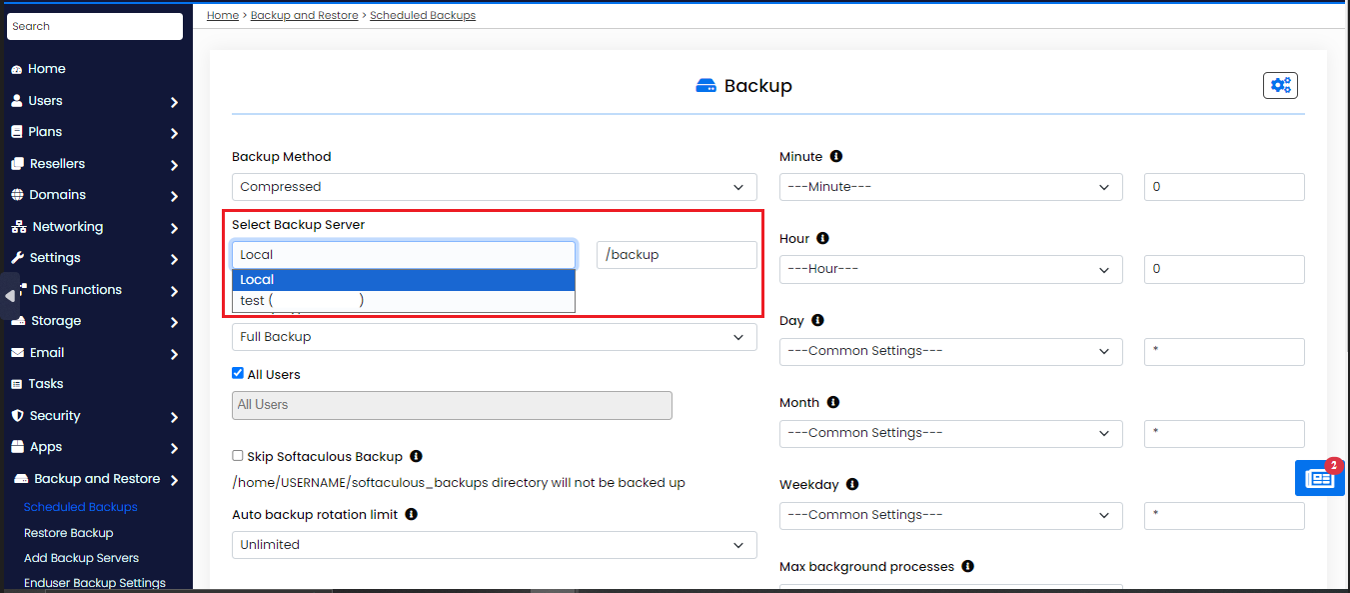Click the /backup path input field
This screenshot has height=593, width=1350.
click(676, 255)
